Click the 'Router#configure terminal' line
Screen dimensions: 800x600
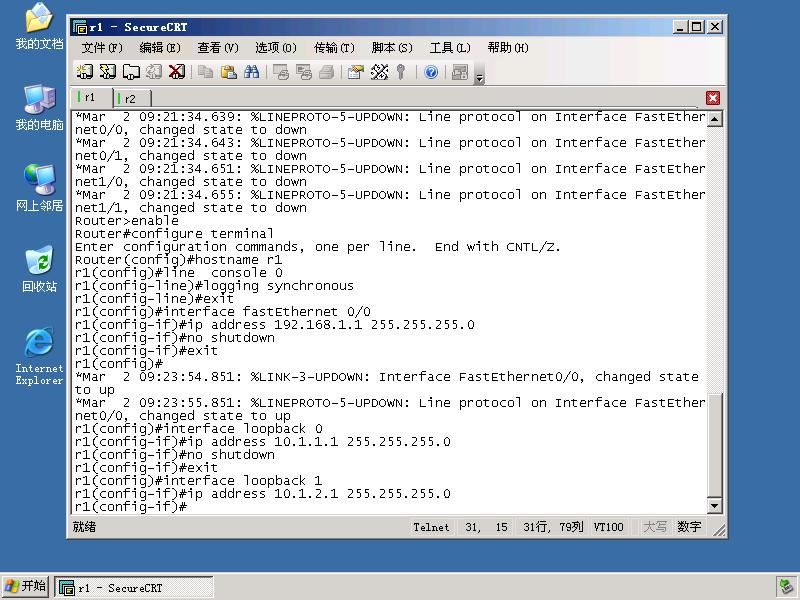(174, 234)
